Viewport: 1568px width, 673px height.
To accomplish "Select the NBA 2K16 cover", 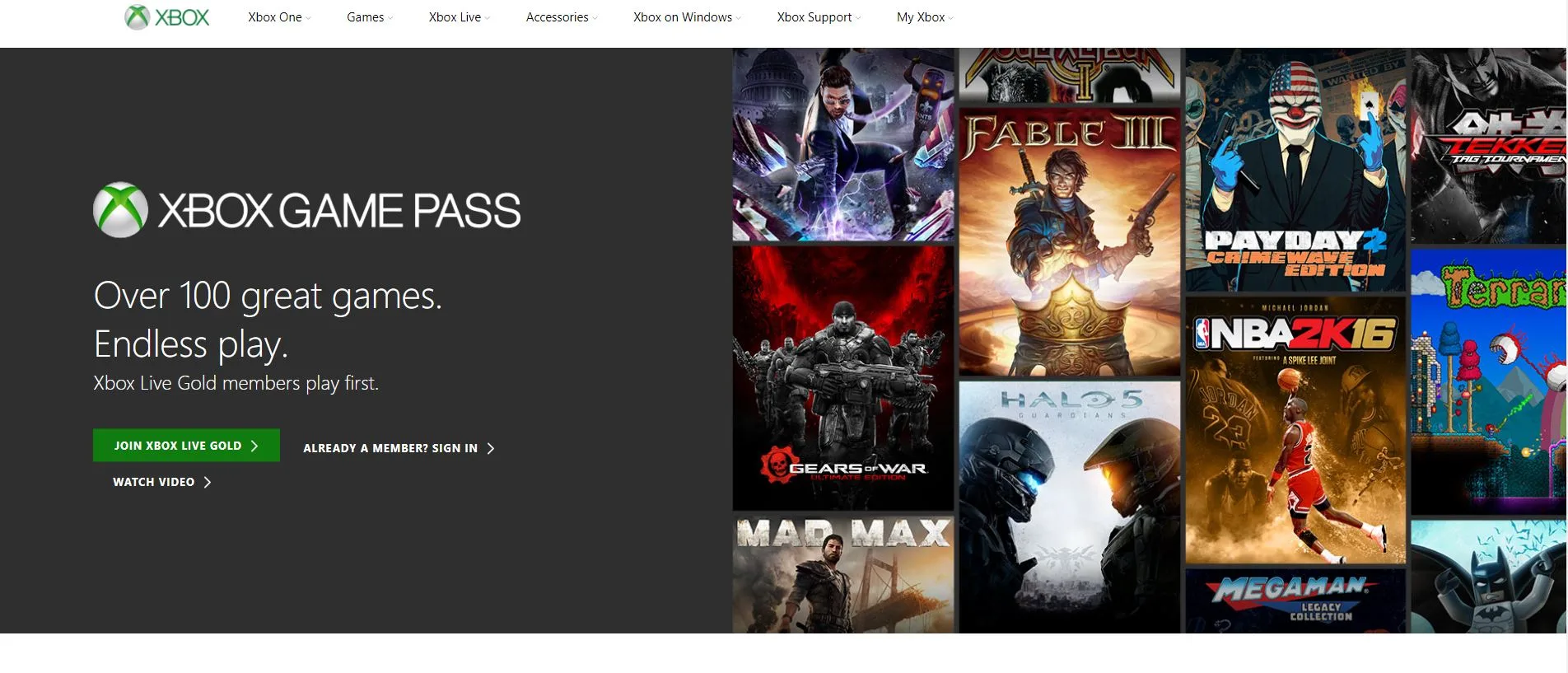I will pyautogui.click(x=1295, y=430).
